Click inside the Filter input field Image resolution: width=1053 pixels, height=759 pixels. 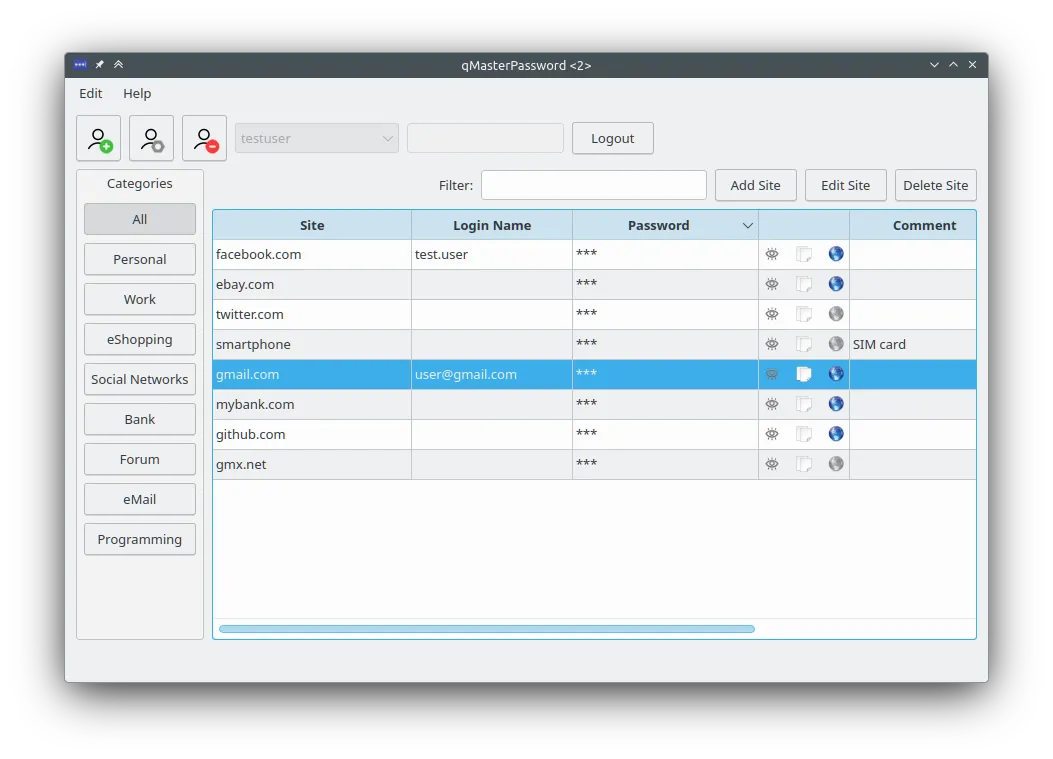point(593,185)
